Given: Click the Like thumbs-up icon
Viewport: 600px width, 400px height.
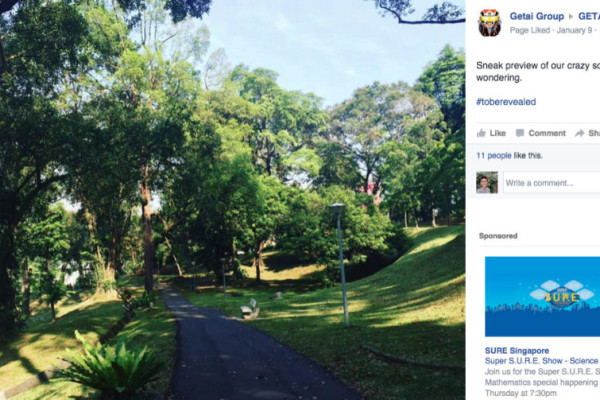Looking at the screenshot, I should (x=481, y=133).
